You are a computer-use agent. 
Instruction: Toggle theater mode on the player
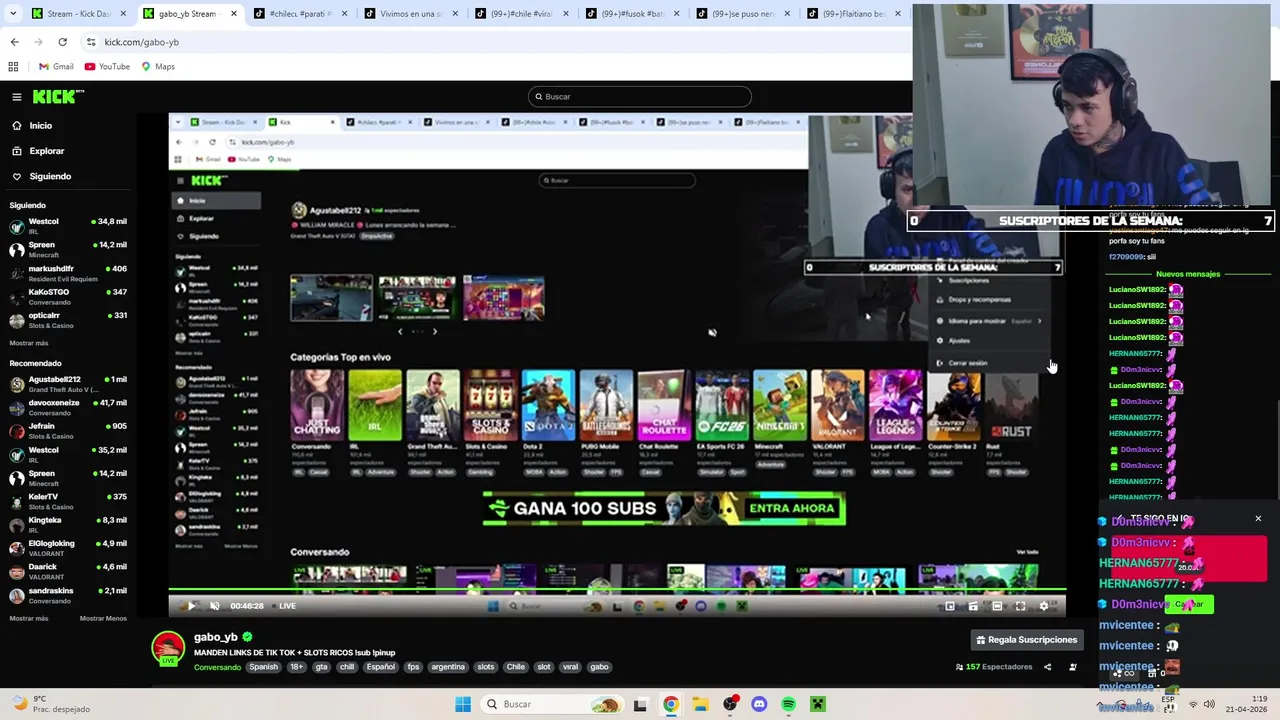997,606
